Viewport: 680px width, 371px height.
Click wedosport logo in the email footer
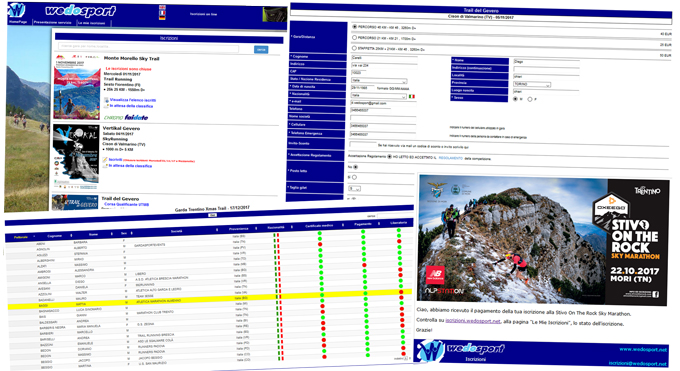[x=461, y=350]
